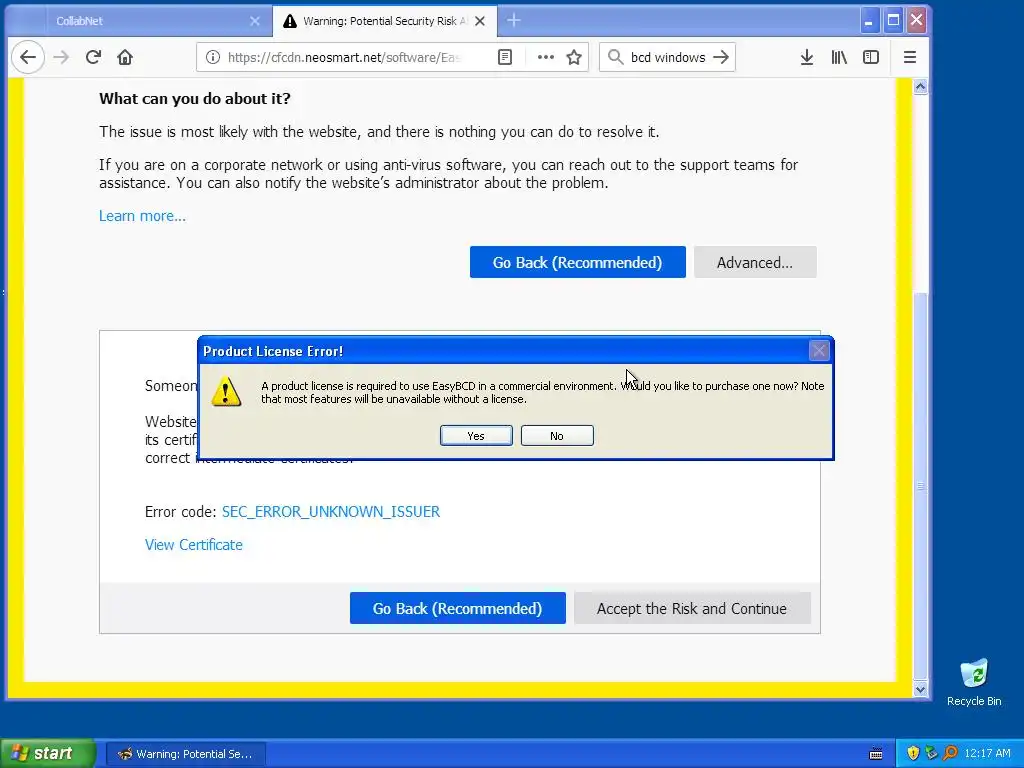This screenshot has width=1024, height=768.
Task: Maximize the Firefox window
Action: 893,21
